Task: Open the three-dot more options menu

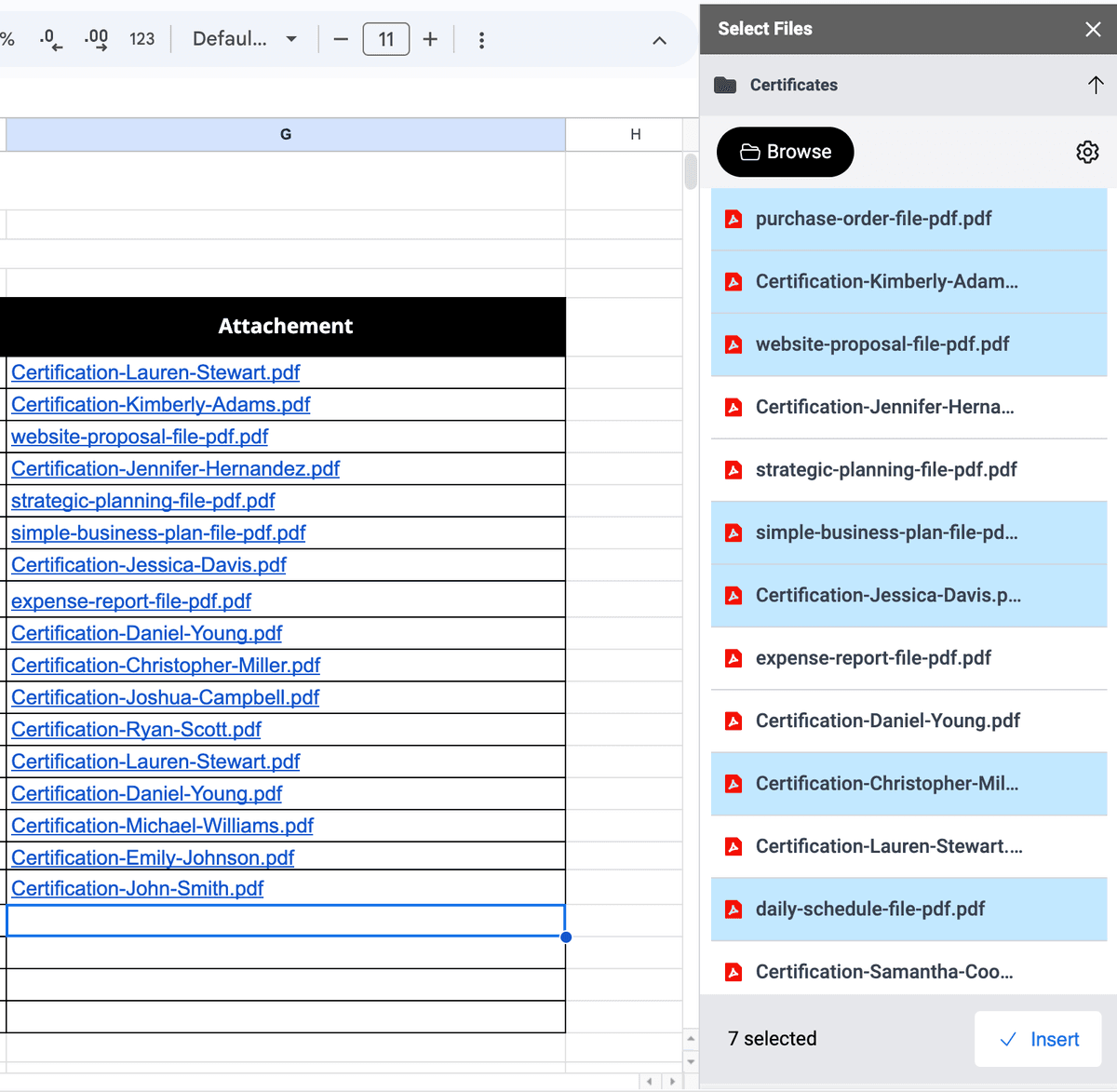Action: (481, 40)
